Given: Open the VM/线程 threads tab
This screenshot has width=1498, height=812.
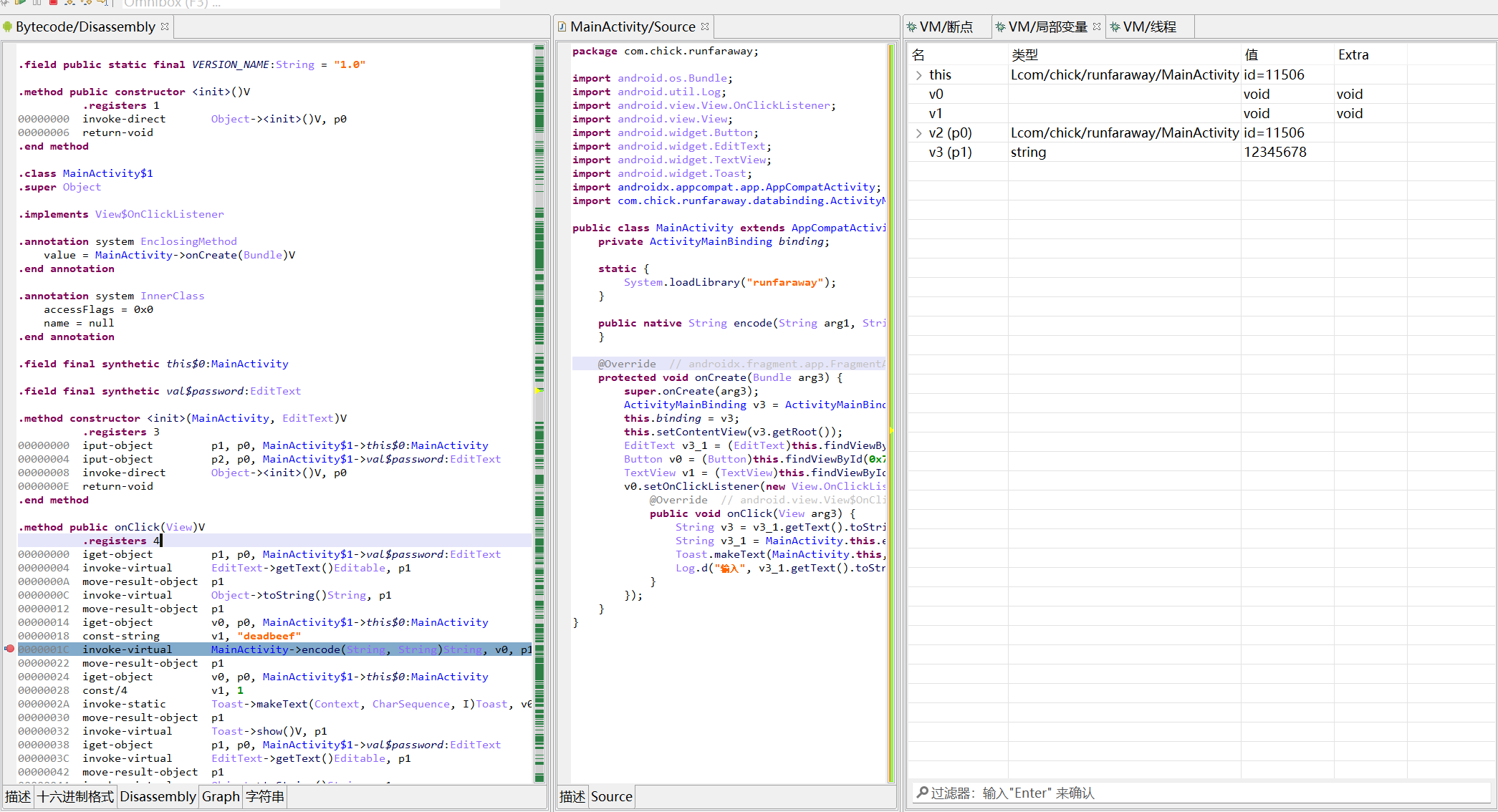Looking at the screenshot, I should point(1150,27).
